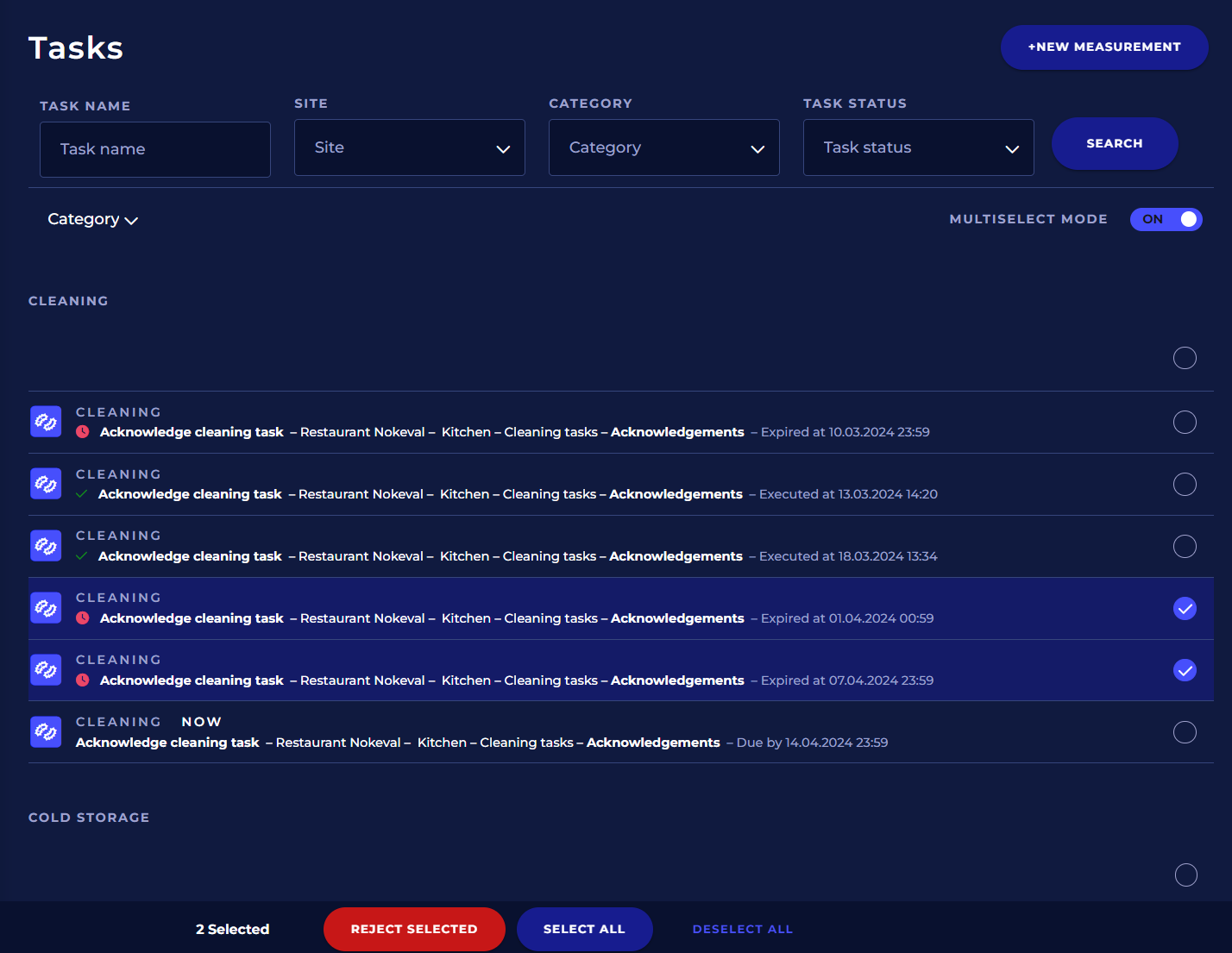This screenshot has height=953, width=1232.
Task: Click Deselect All link
Action: click(x=742, y=929)
